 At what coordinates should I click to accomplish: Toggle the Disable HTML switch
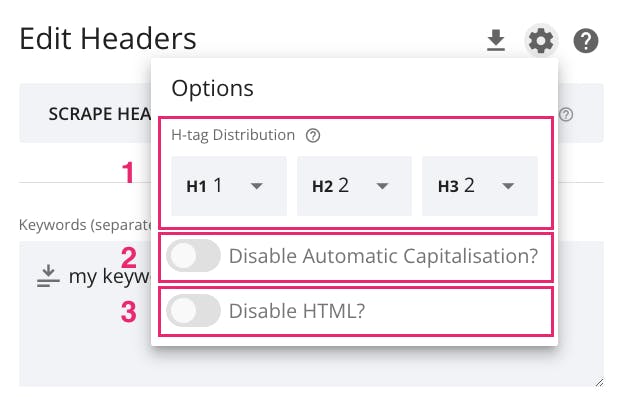click(193, 311)
